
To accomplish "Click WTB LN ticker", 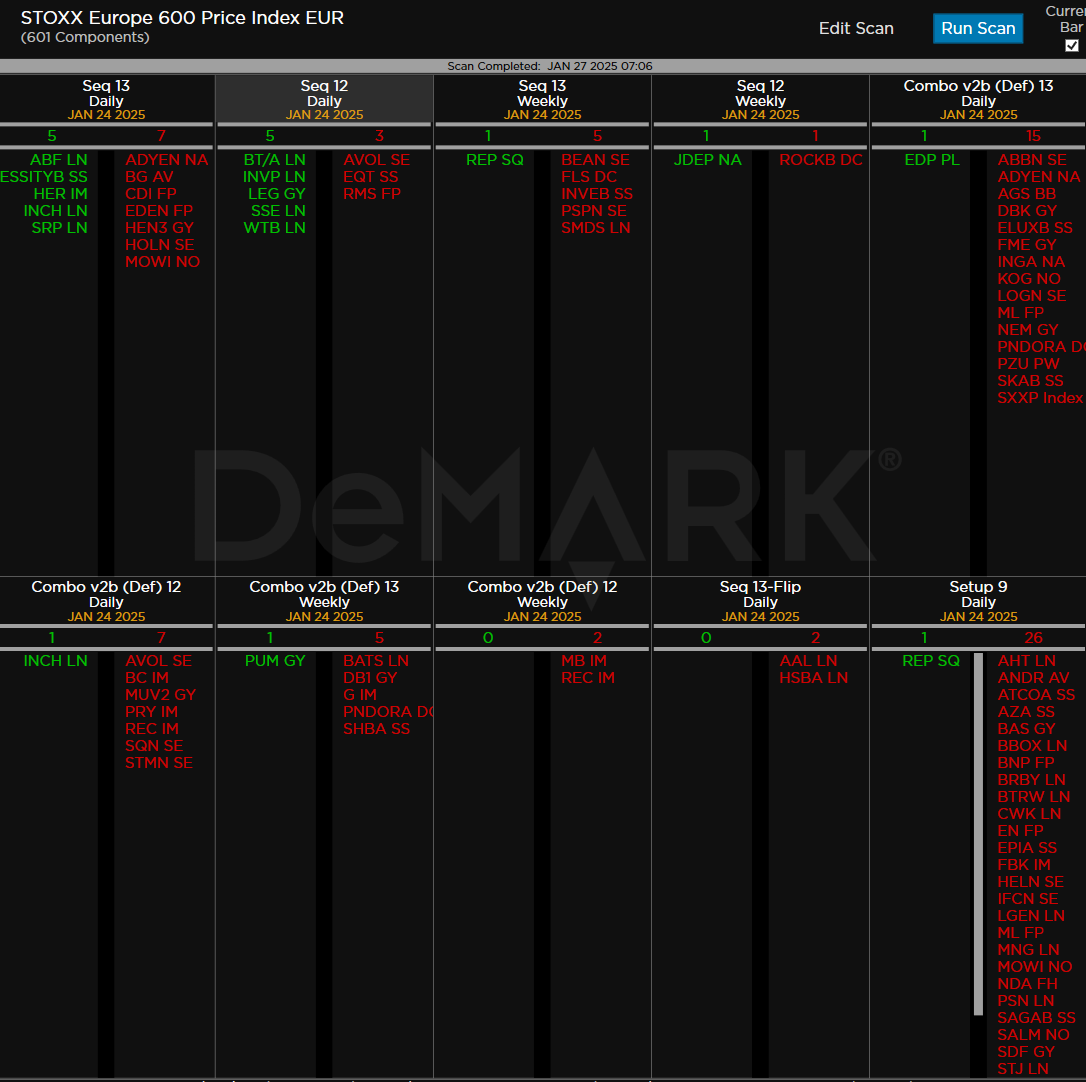I will pos(275,228).
